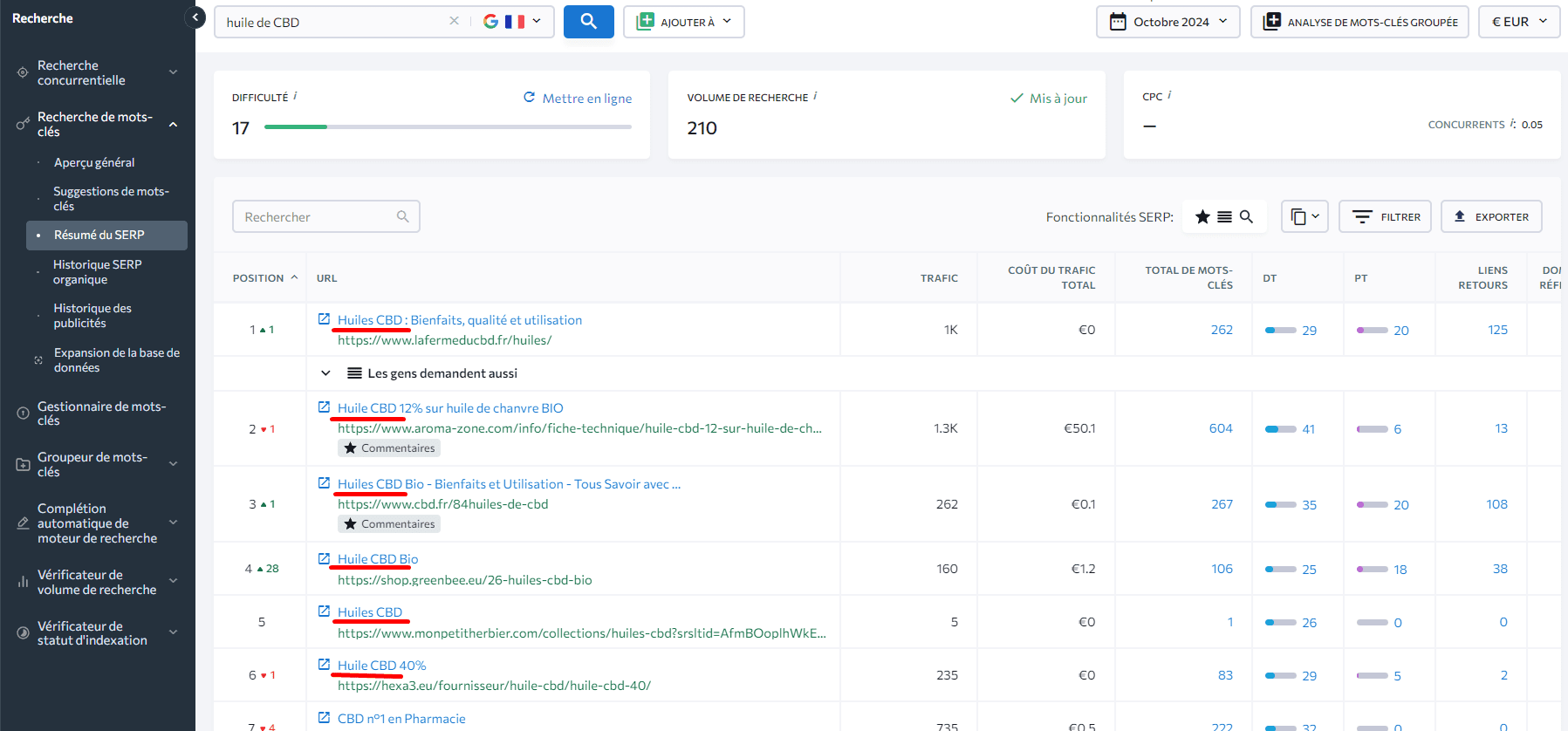Click PT bar value 6 in aroma-zone row
Viewport: 1568px width, 731px height.
tap(1379, 429)
